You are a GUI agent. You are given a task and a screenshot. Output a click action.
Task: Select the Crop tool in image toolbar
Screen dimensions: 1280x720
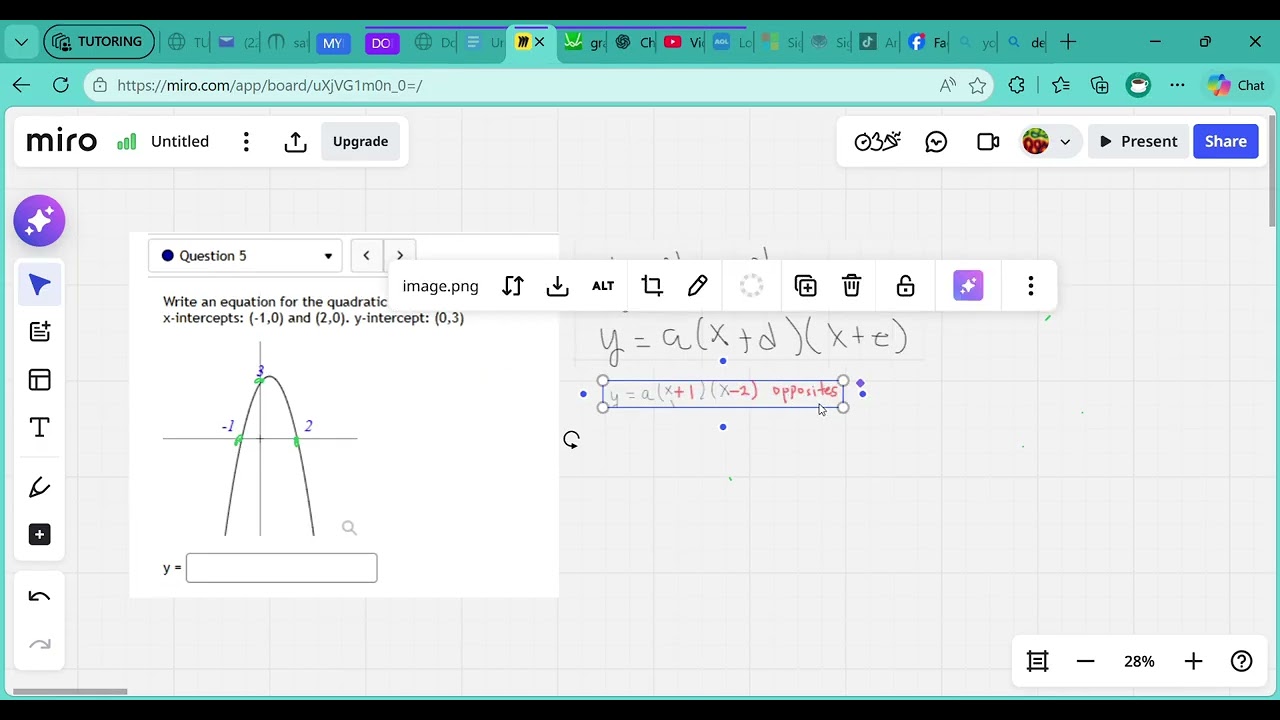click(x=652, y=286)
